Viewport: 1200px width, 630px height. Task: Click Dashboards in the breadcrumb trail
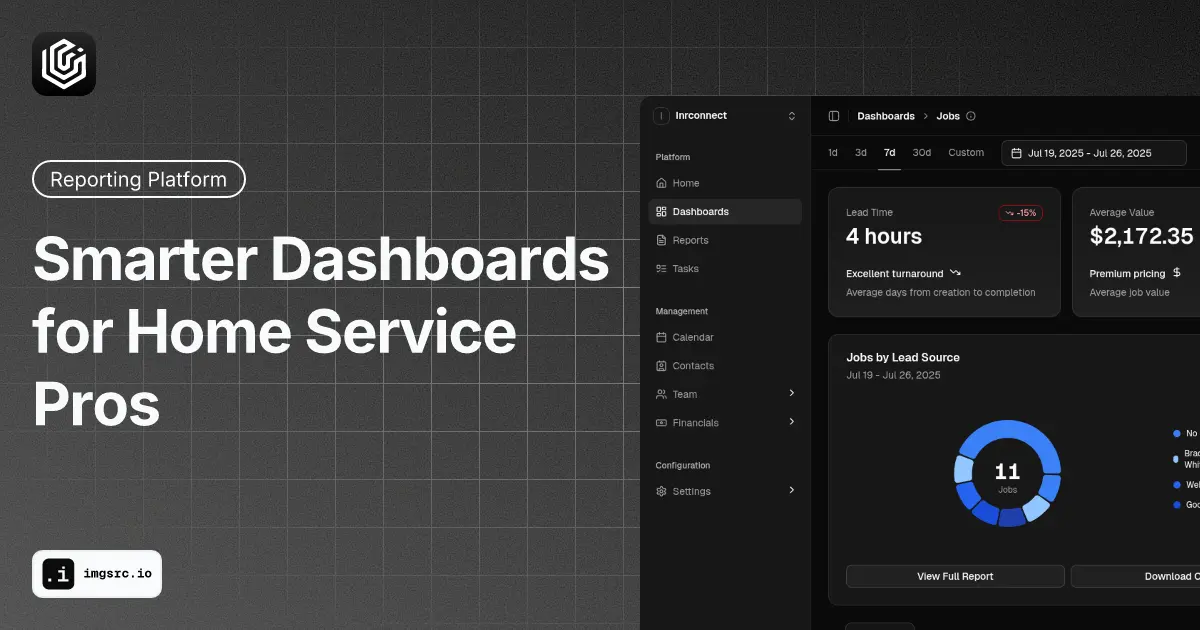pos(885,116)
